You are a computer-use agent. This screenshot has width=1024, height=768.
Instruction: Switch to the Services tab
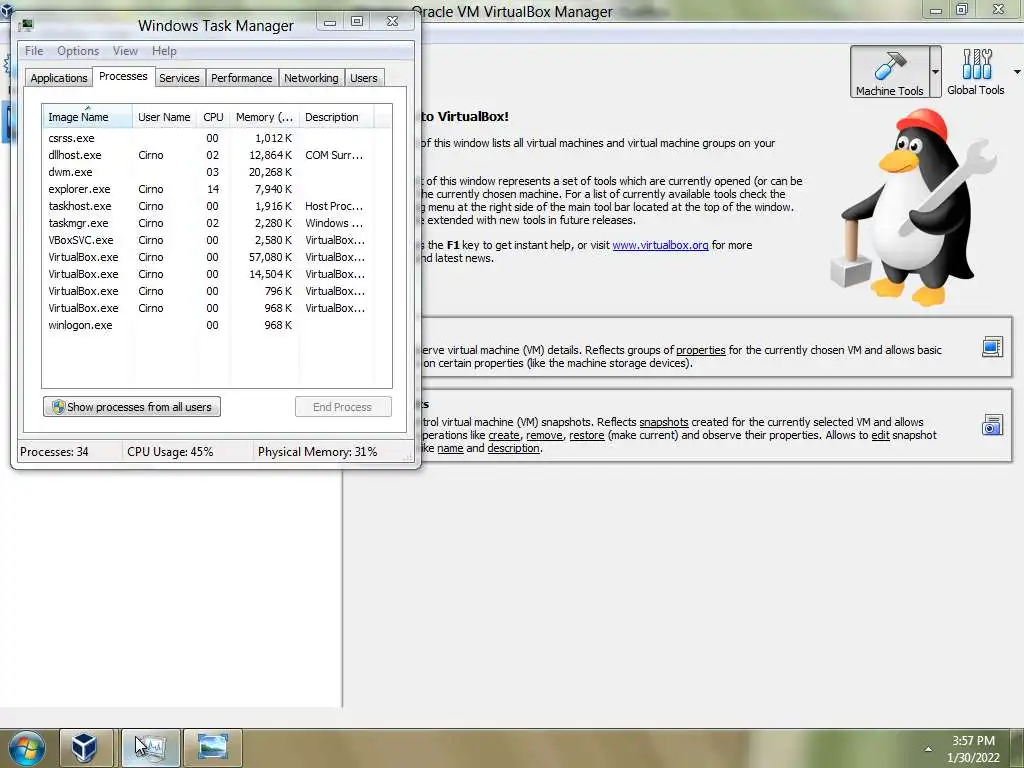[x=179, y=78]
